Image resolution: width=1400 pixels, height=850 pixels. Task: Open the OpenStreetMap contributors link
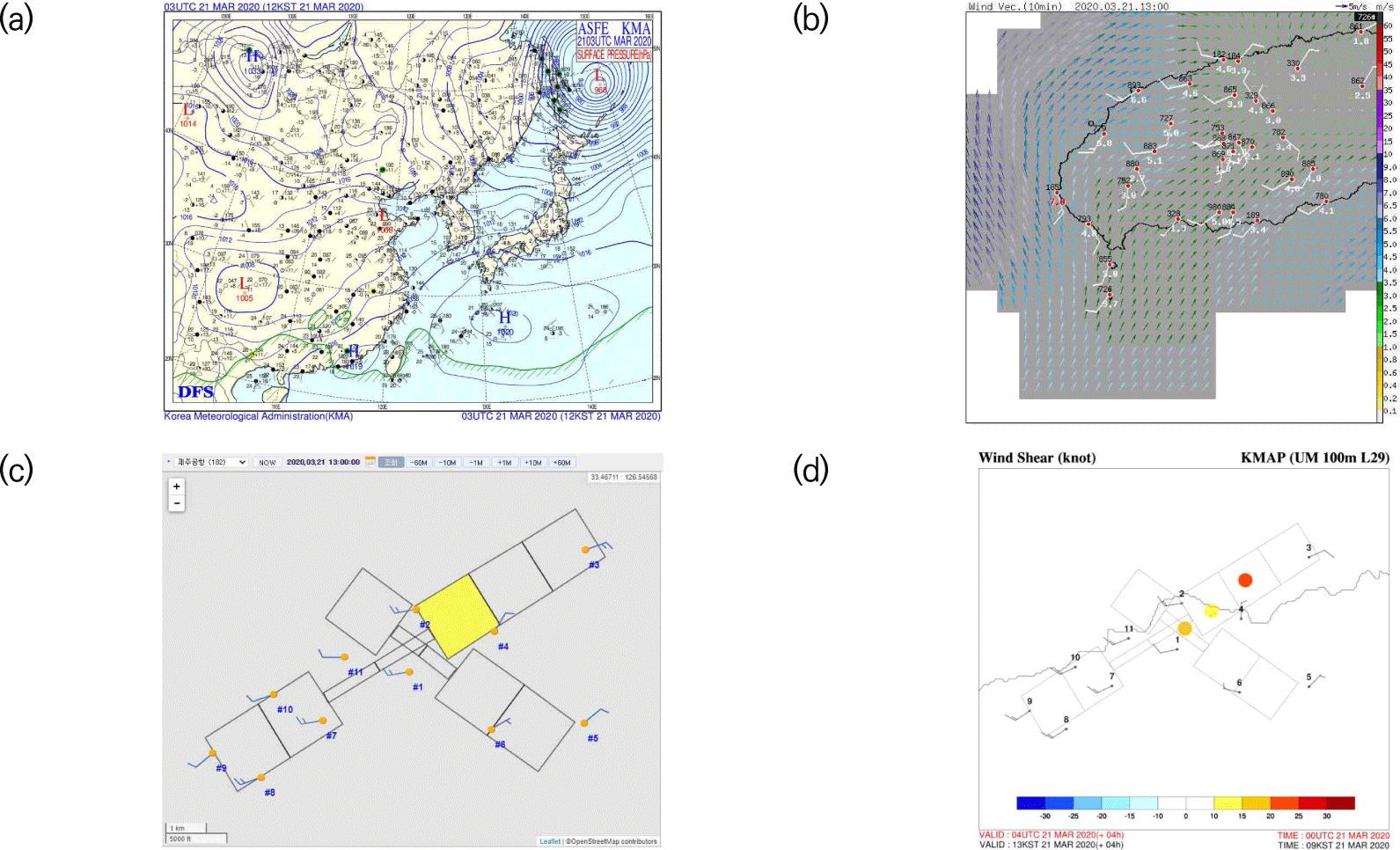[x=613, y=841]
